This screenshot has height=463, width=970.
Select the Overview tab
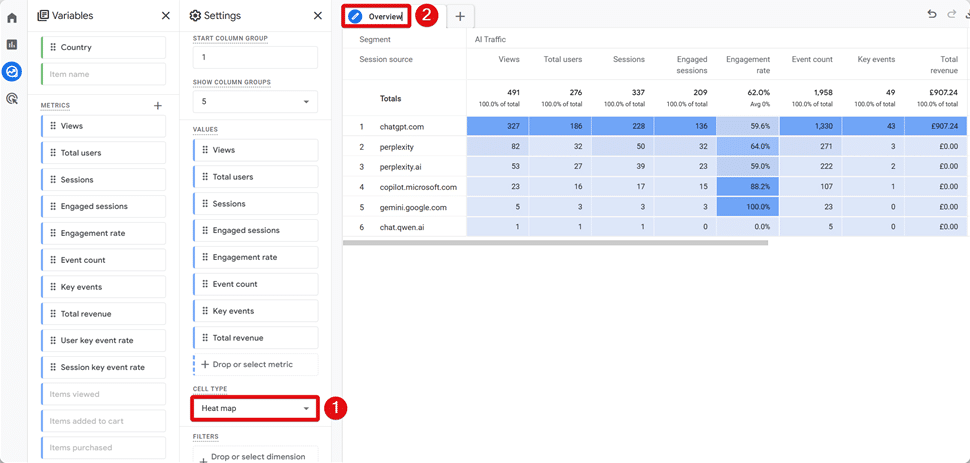click(x=376, y=17)
